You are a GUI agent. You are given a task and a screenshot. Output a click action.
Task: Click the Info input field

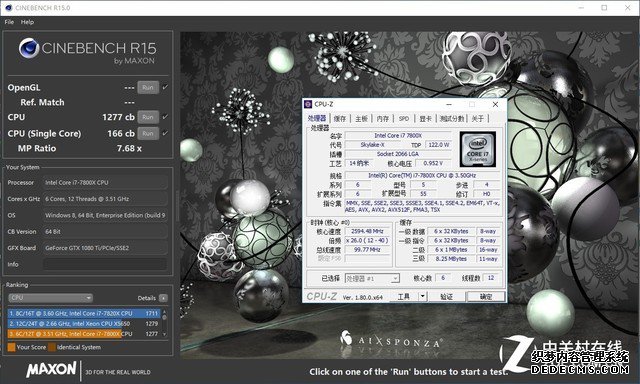(105, 264)
